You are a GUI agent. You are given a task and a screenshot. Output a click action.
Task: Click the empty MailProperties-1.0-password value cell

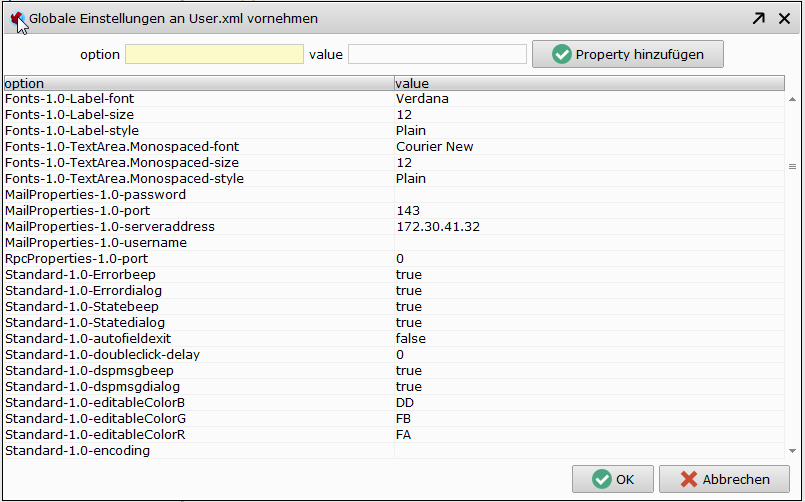tap(589, 195)
